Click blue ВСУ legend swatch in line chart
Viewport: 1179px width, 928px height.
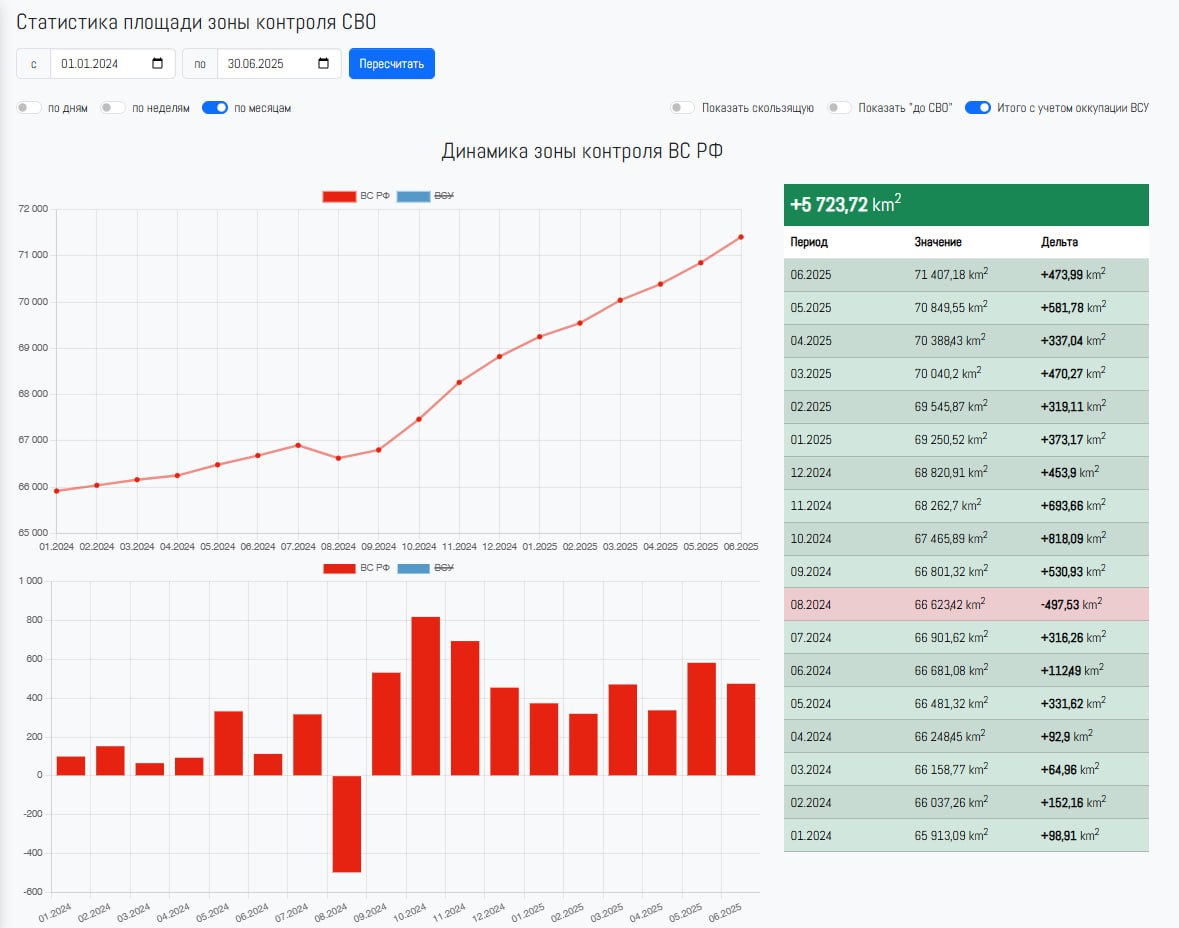coord(412,196)
